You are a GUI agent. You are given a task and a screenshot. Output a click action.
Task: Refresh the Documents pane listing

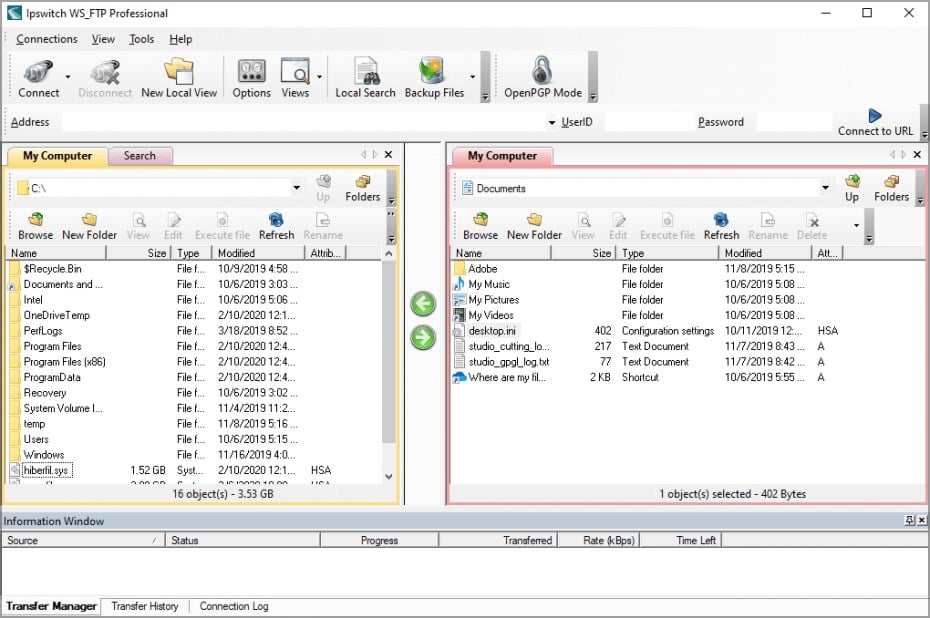click(x=721, y=227)
